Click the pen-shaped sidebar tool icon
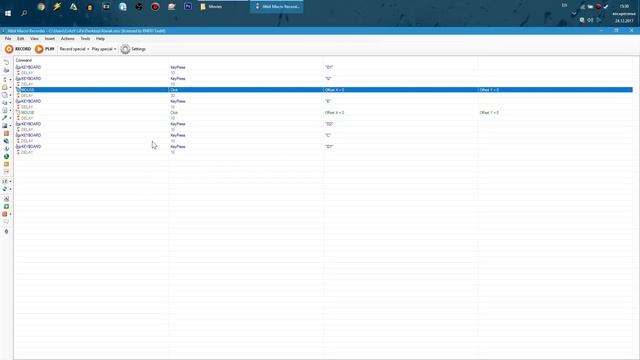The width and height of the screenshot is (640, 360). click(x=5, y=118)
